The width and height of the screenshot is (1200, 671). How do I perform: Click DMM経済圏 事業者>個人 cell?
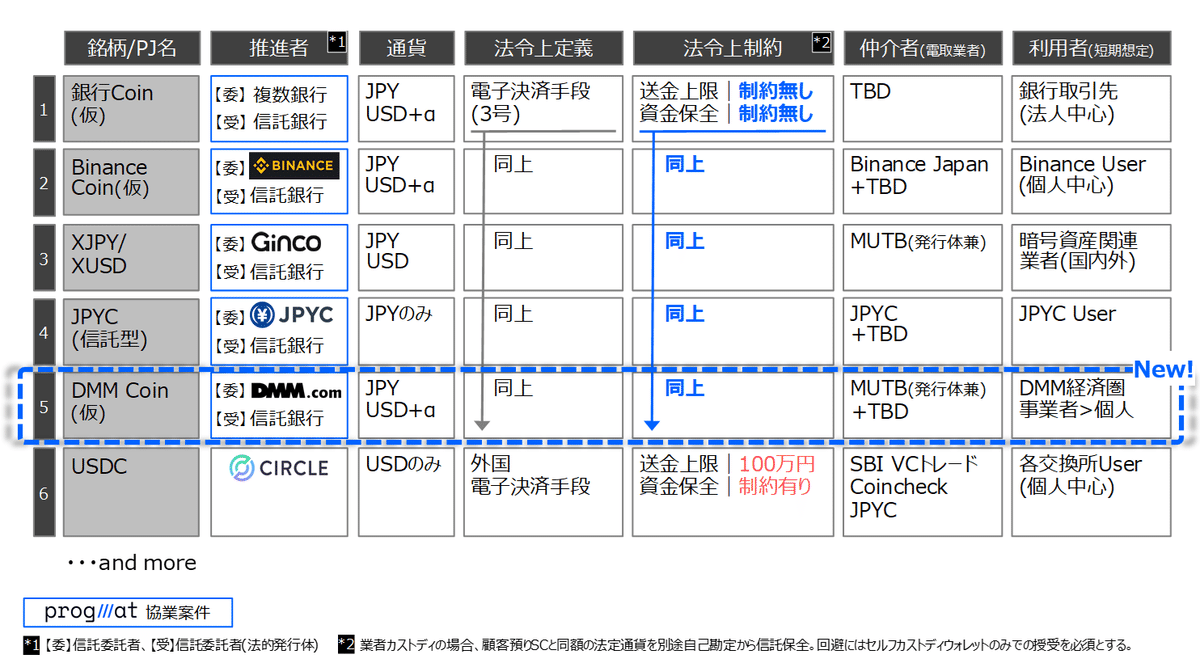click(1091, 405)
